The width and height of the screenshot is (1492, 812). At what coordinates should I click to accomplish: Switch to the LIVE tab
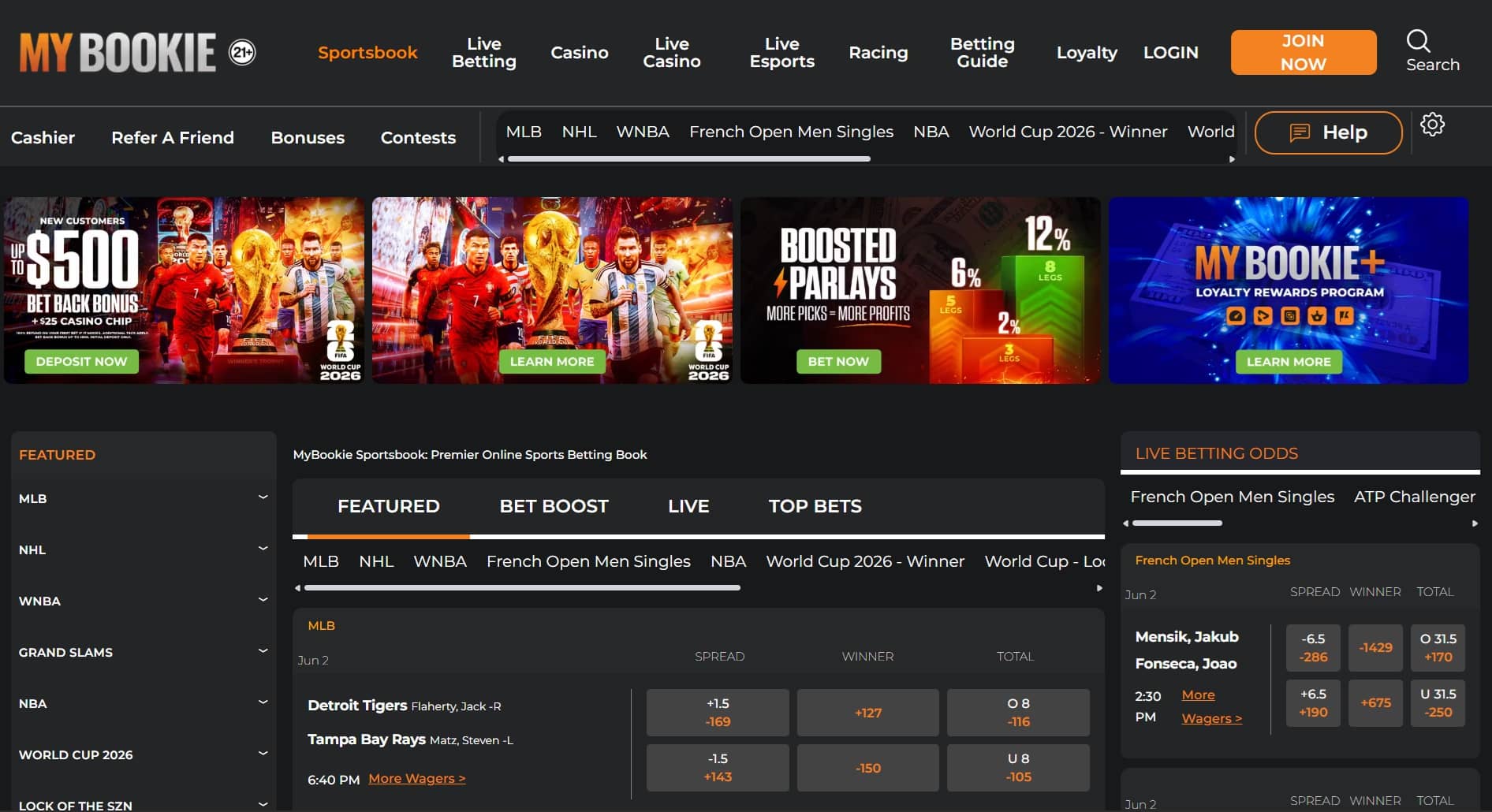point(688,506)
